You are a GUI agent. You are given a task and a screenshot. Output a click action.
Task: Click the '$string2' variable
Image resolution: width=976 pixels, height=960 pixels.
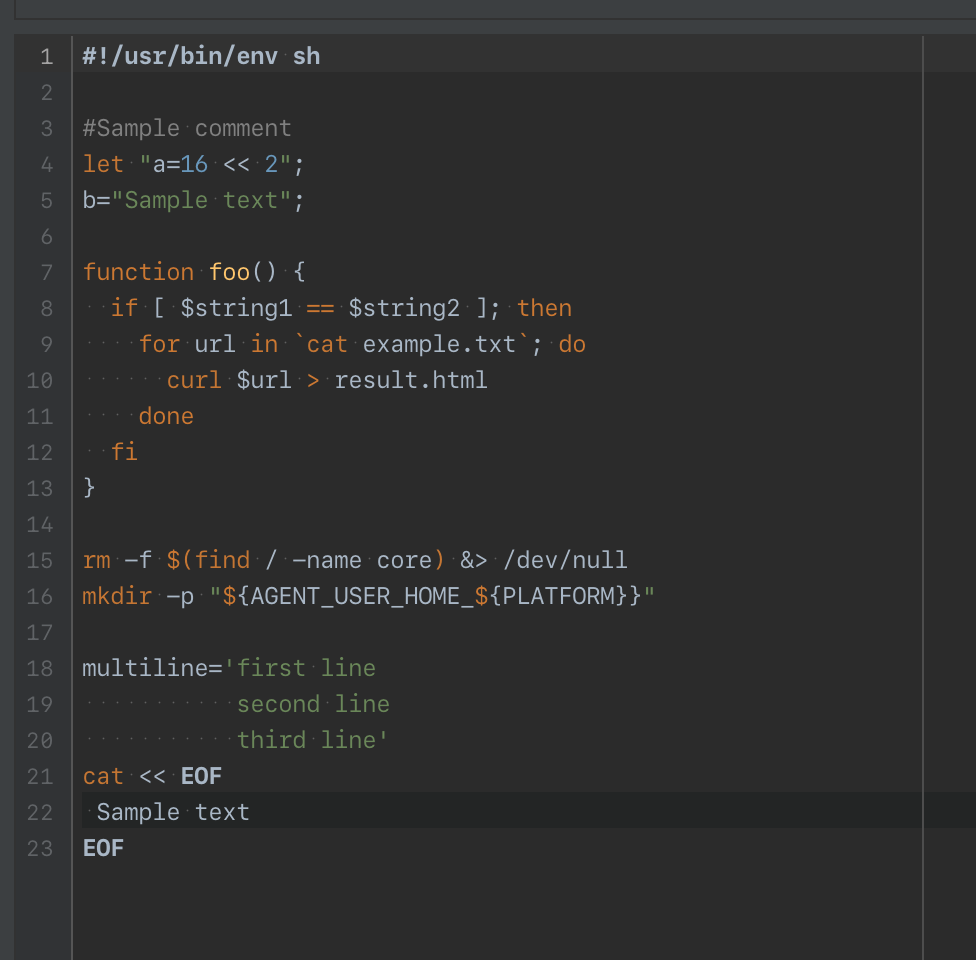pos(404,308)
